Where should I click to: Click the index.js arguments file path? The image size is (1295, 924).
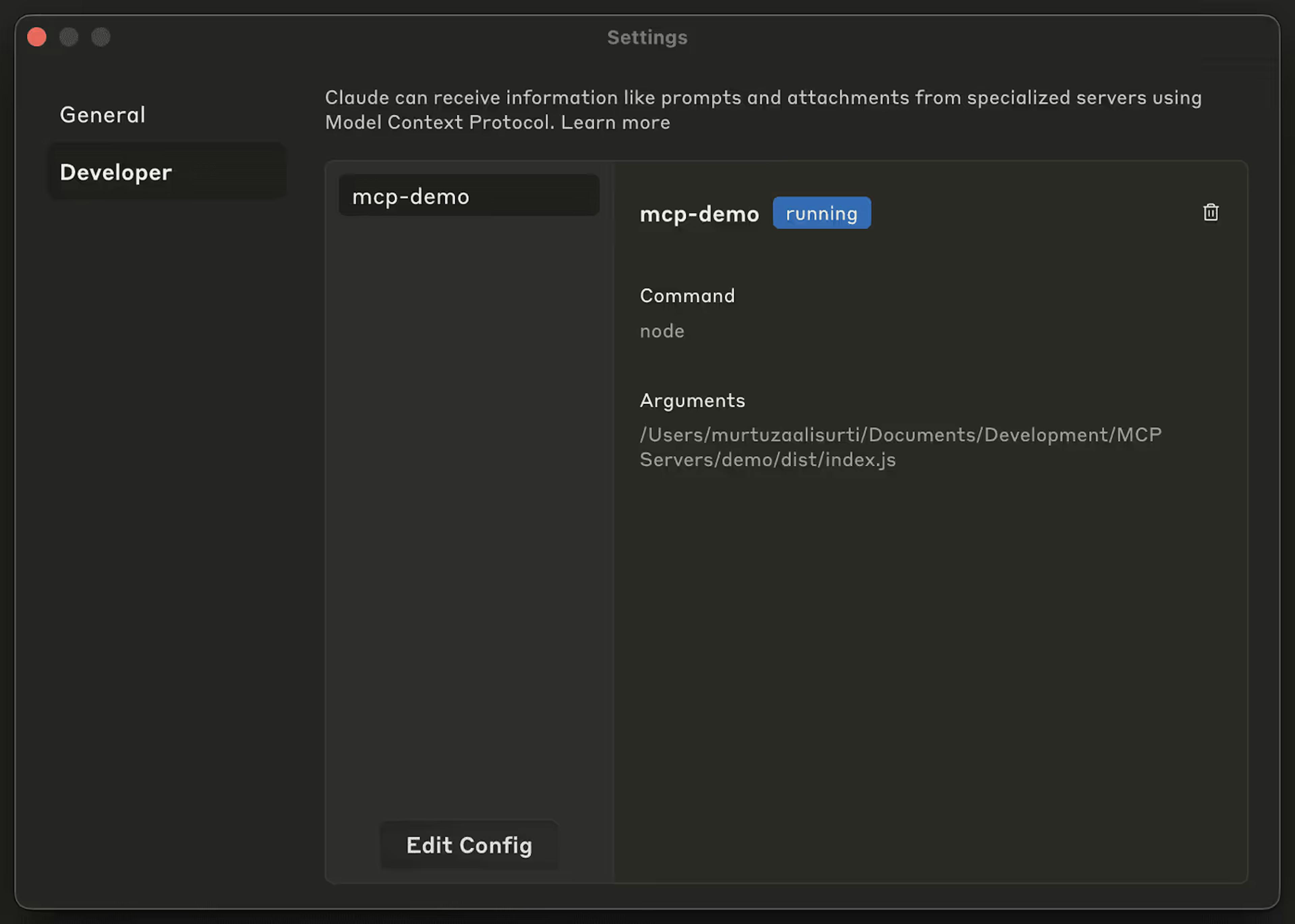click(x=900, y=447)
